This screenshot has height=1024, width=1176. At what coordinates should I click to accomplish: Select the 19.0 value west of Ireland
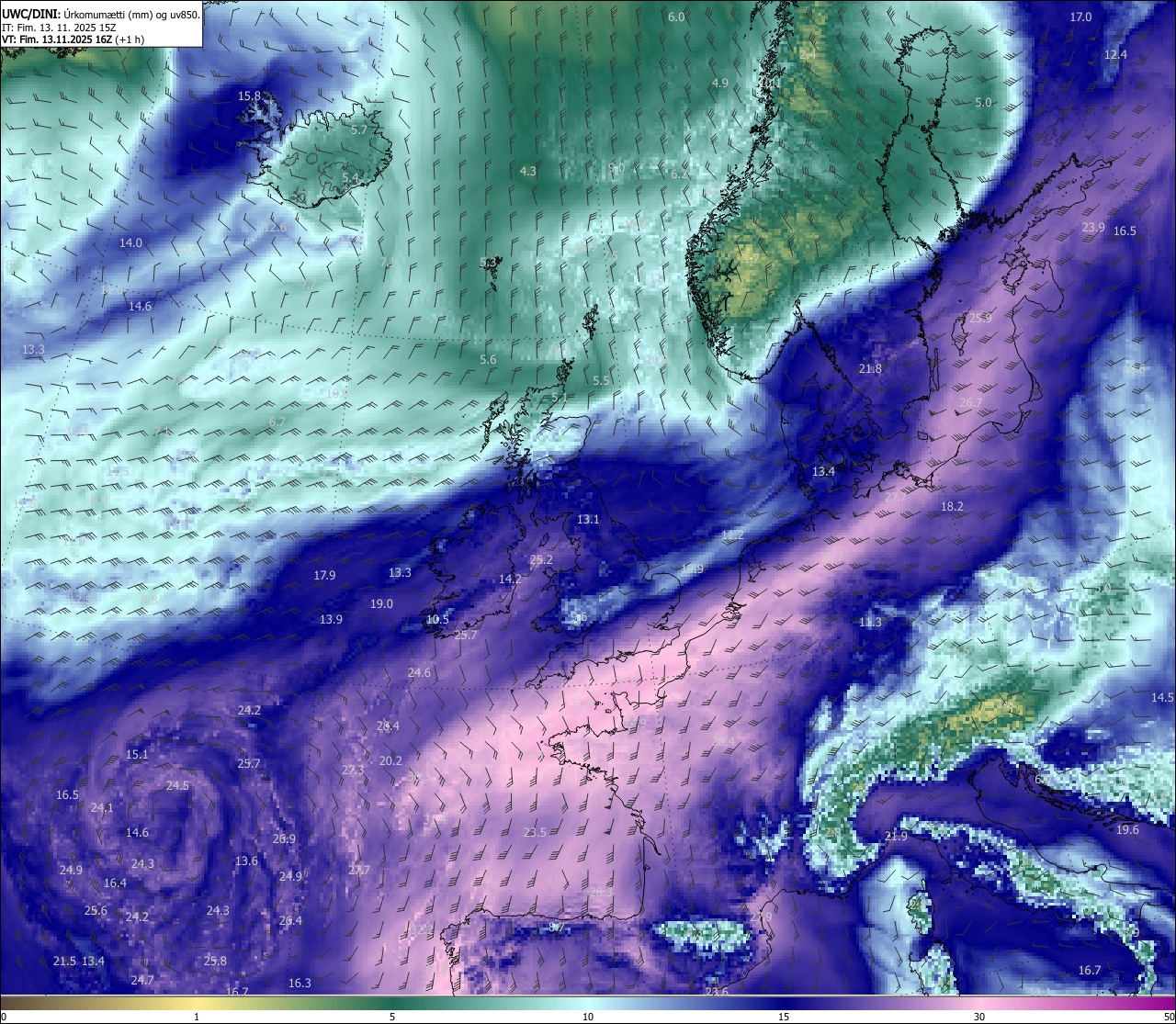coord(381,603)
